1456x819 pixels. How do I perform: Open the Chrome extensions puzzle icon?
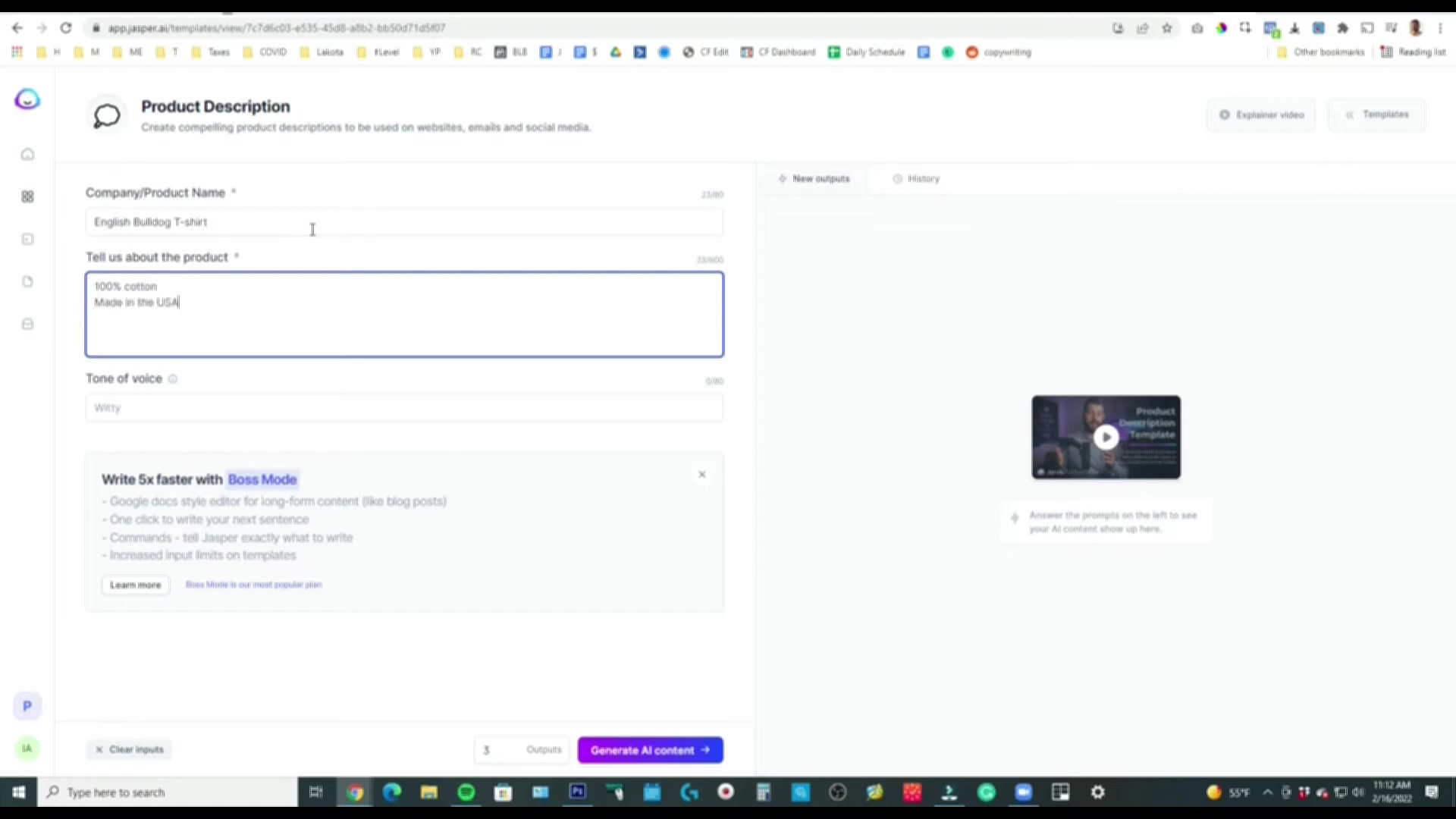1343,28
